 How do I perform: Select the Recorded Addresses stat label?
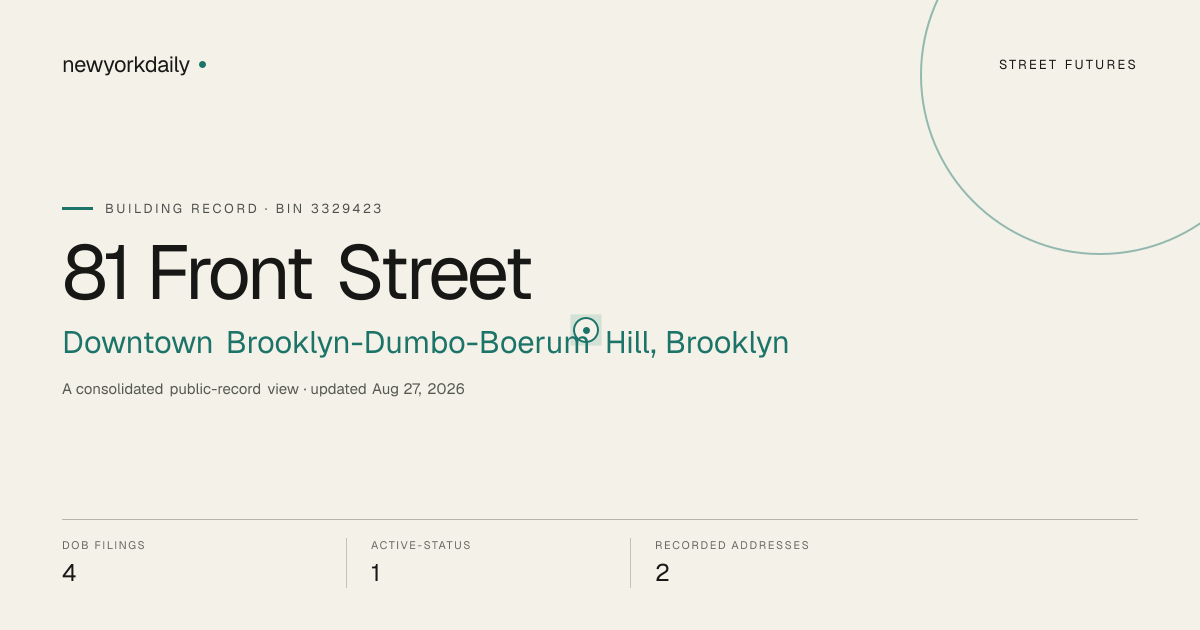tap(732, 546)
